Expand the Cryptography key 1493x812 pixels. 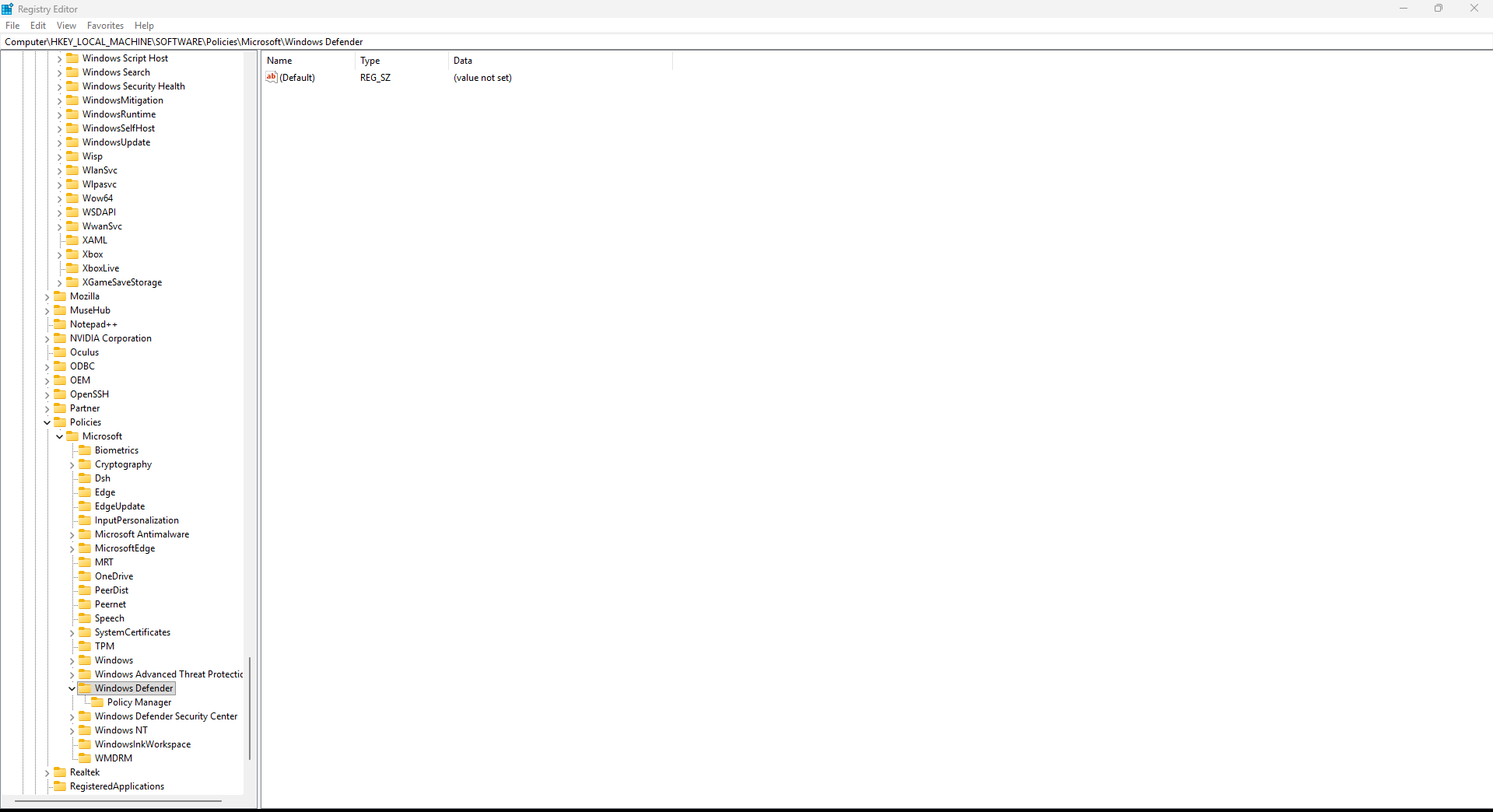(72, 464)
